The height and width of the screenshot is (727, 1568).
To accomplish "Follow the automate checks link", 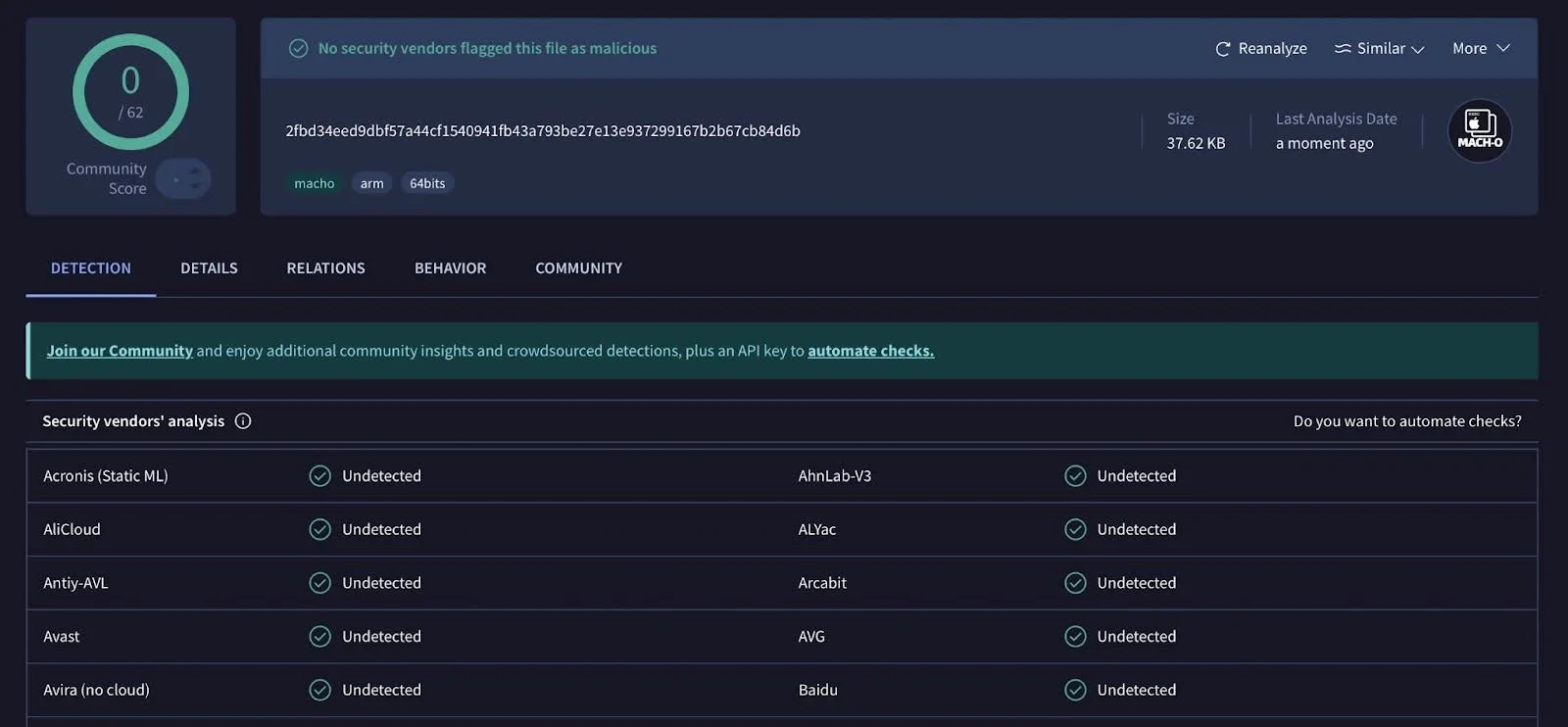I will pyautogui.click(x=870, y=351).
